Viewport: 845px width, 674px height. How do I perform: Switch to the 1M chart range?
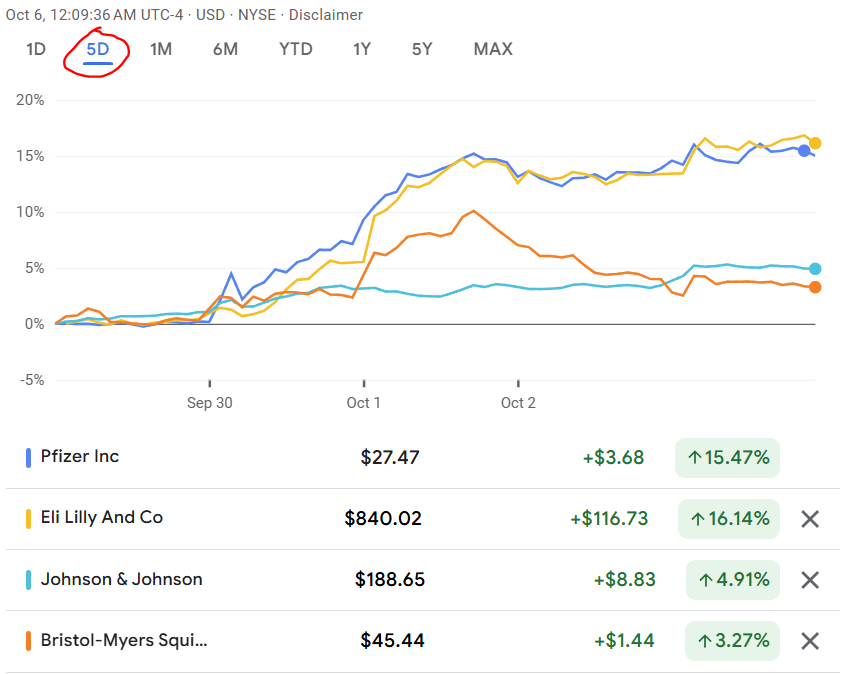[x=161, y=49]
